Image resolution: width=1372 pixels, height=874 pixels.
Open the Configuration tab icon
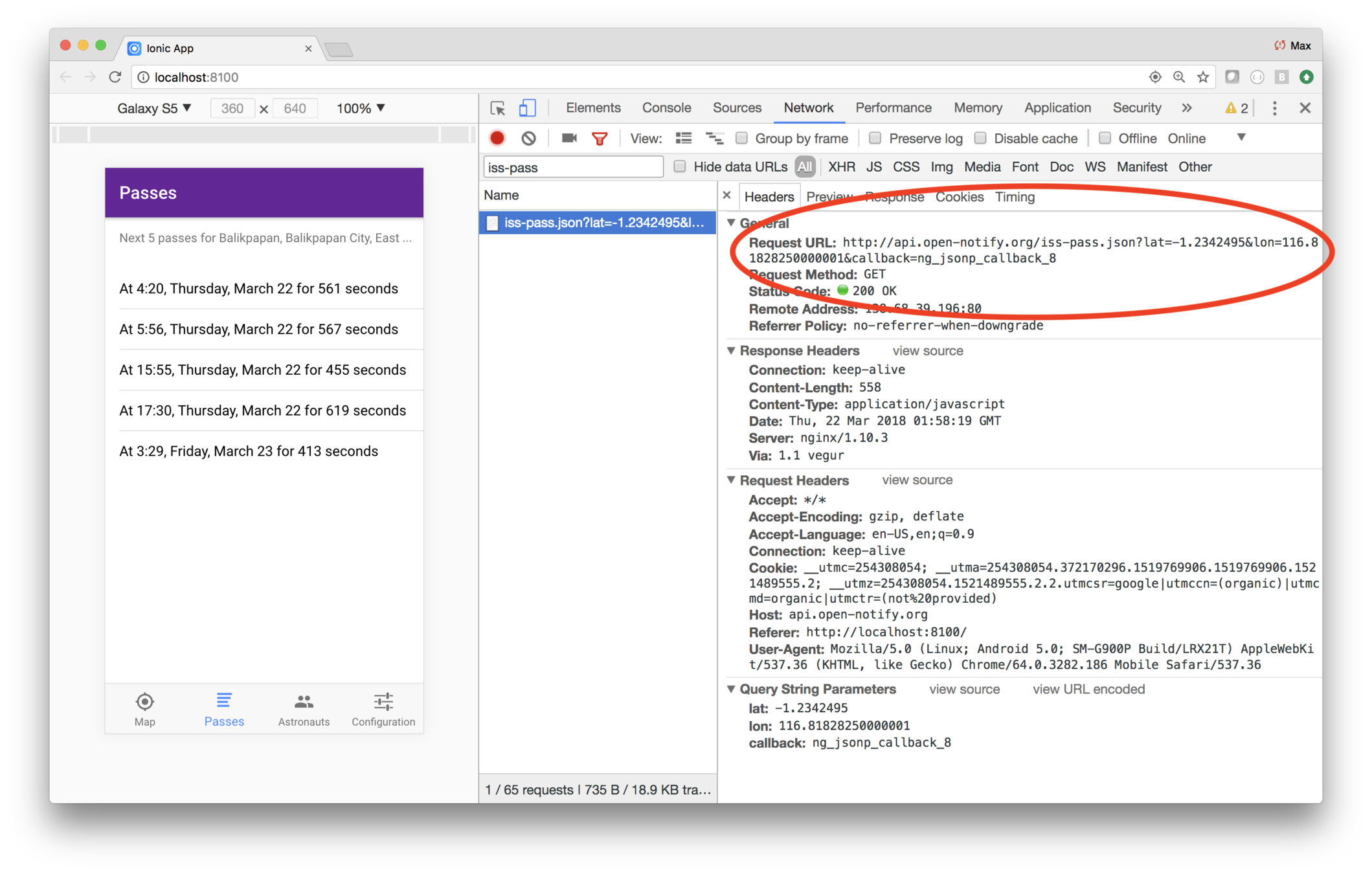pyautogui.click(x=383, y=702)
